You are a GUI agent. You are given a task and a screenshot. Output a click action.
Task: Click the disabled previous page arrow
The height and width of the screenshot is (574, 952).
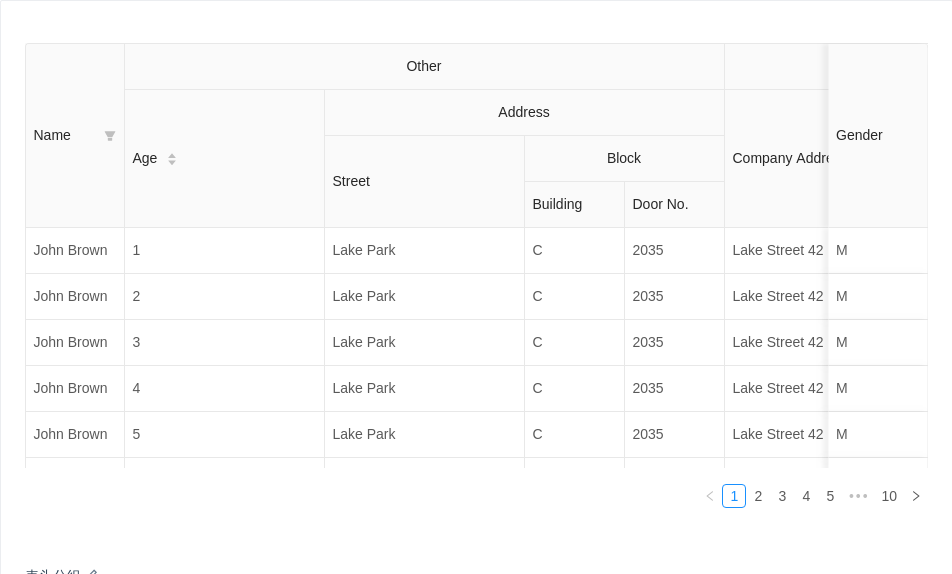(x=710, y=496)
